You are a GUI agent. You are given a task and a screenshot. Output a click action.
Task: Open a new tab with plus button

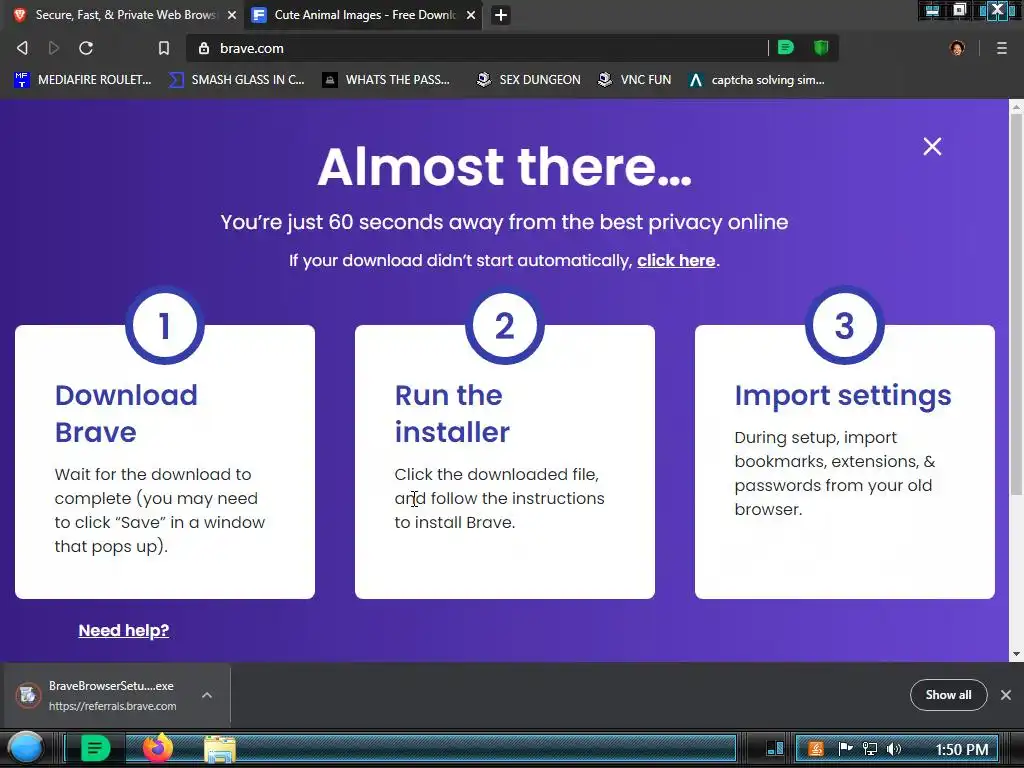501,15
